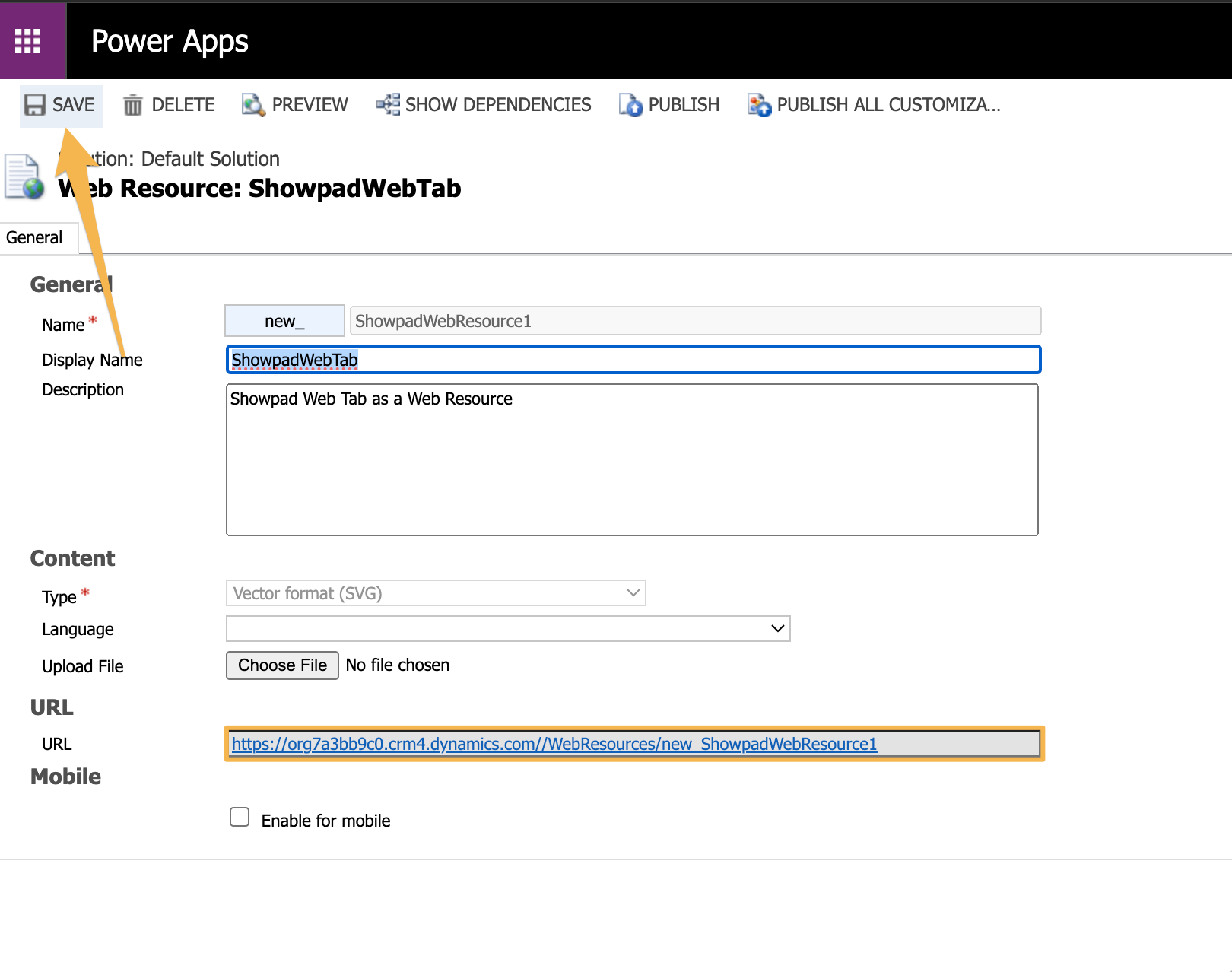Image resolution: width=1232 pixels, height=972 pixels.
Task: Click the Delete trash can icon
Action: (x=133, y=105)
